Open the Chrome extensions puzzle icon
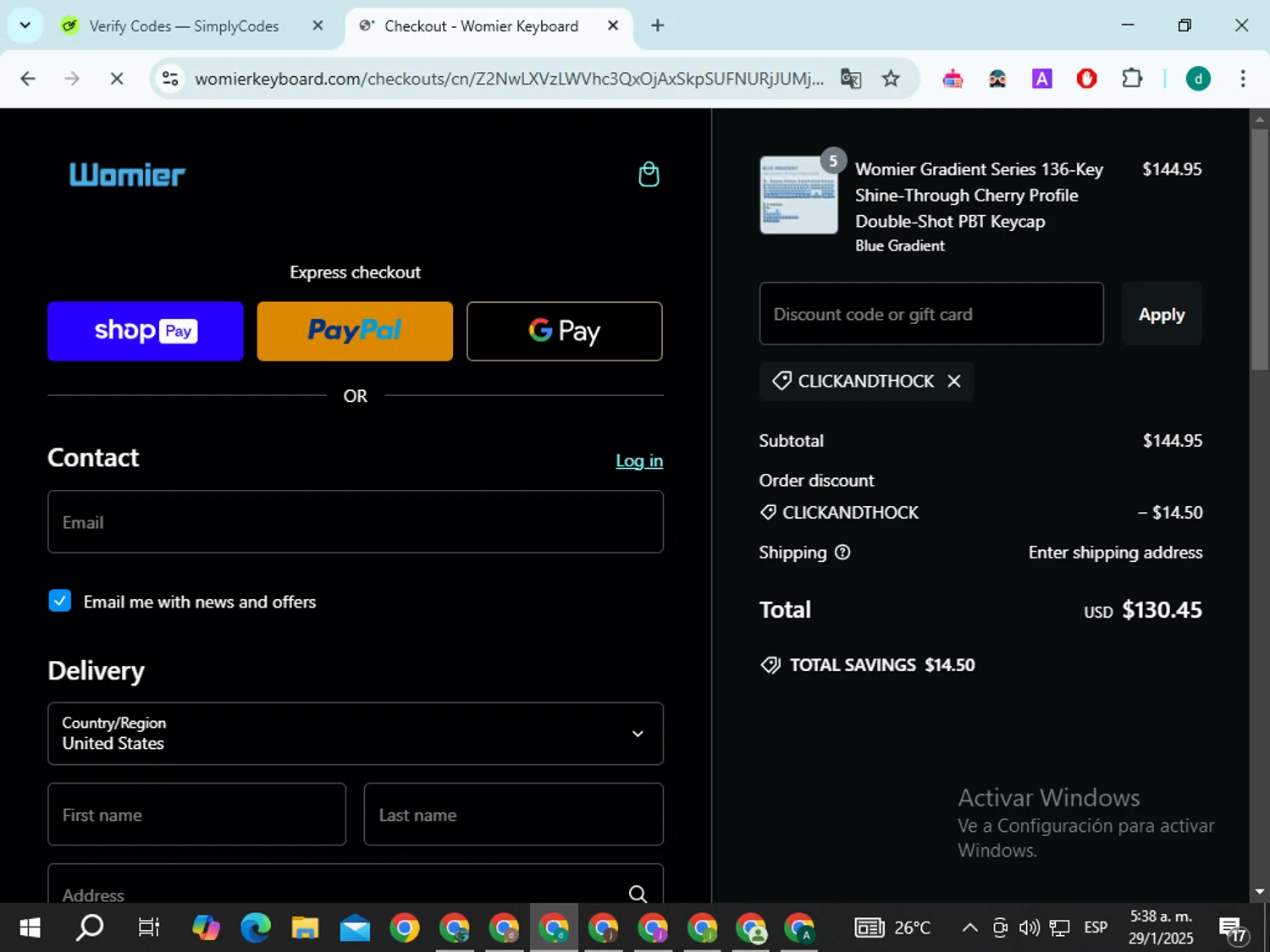 point(1132,79)
